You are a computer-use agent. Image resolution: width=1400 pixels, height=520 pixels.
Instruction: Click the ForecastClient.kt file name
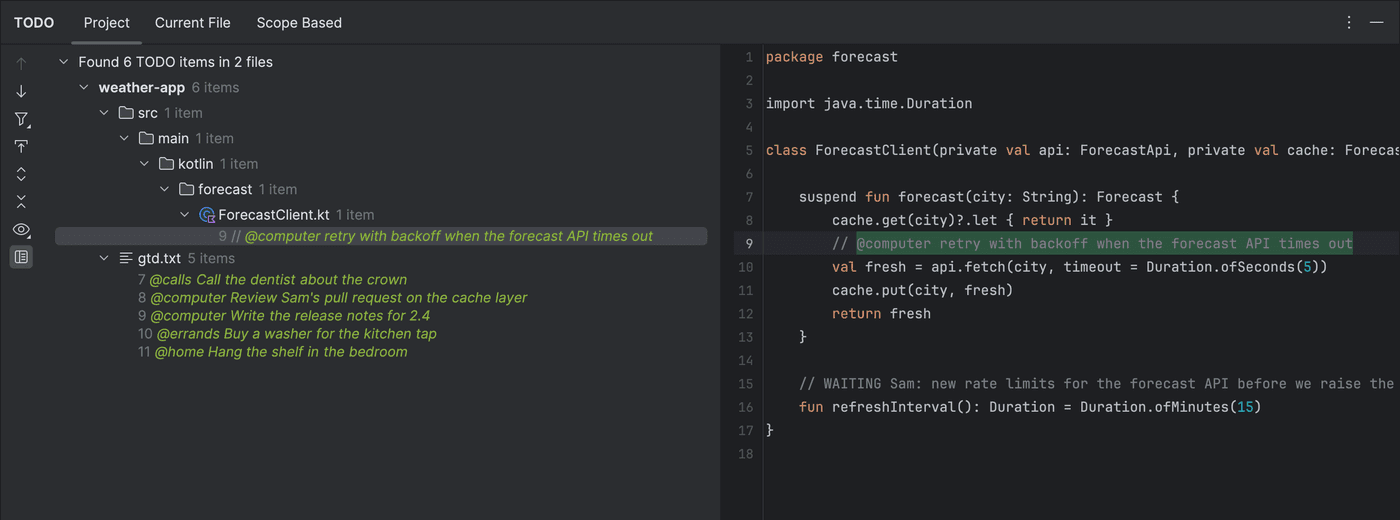[x=274, y=215]
